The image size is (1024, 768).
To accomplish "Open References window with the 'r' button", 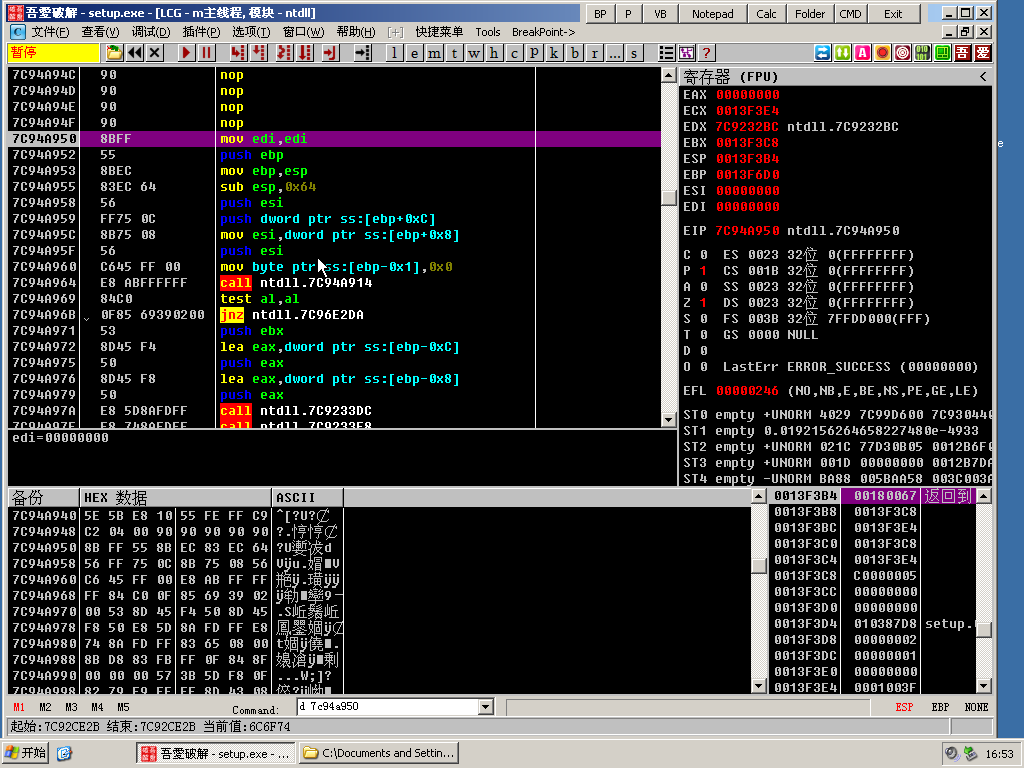I will point(595,54).
